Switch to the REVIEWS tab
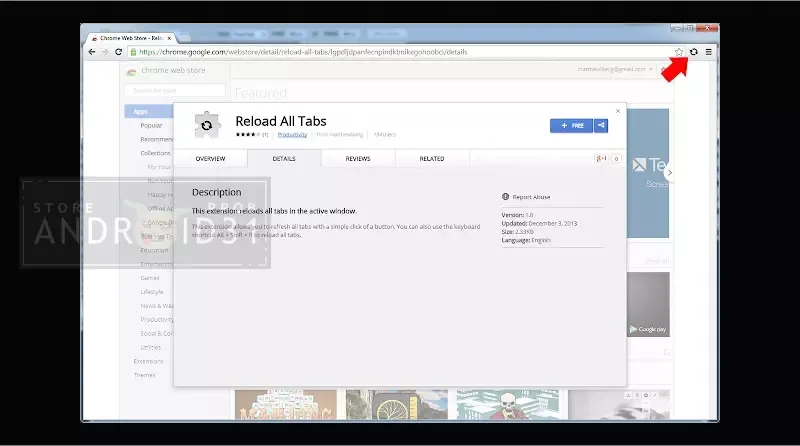Image resolution: width=800 pixels, height=446 pixels. point(358,159)
